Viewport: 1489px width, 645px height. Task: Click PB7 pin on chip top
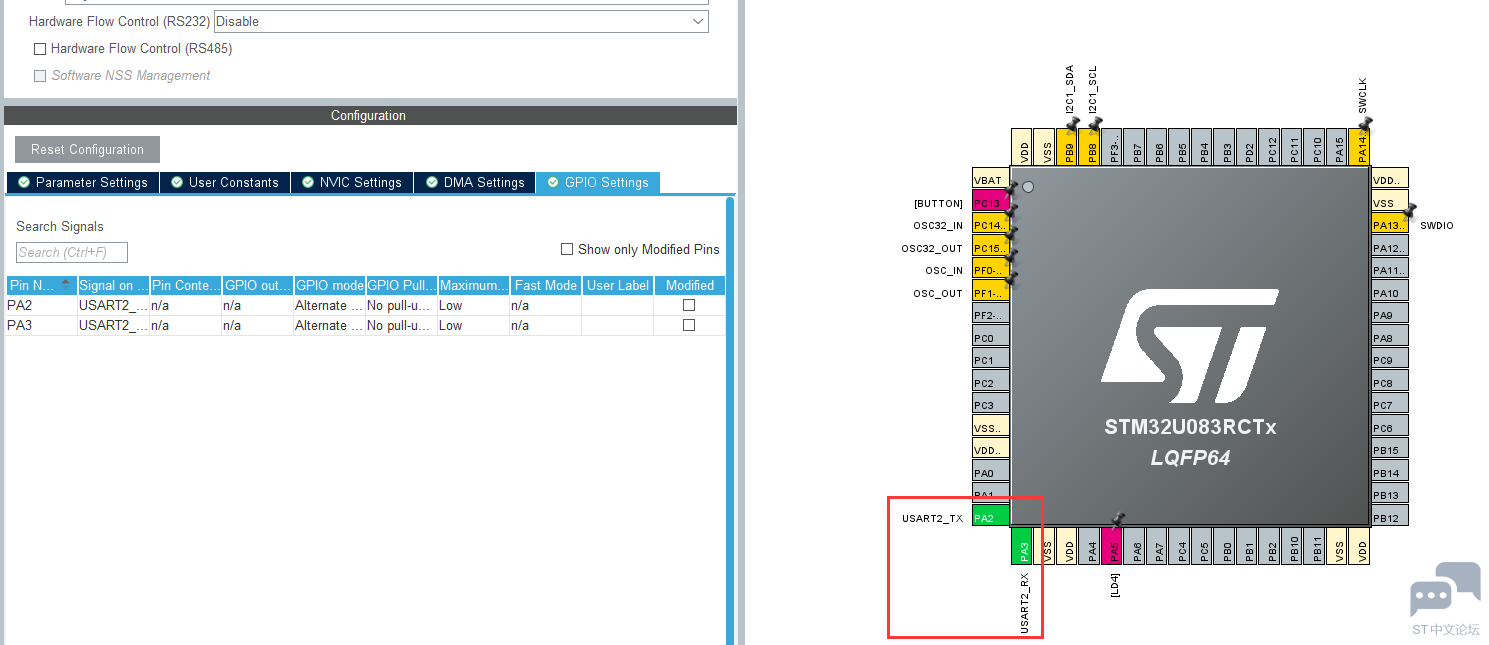[x=1135, y=146]
